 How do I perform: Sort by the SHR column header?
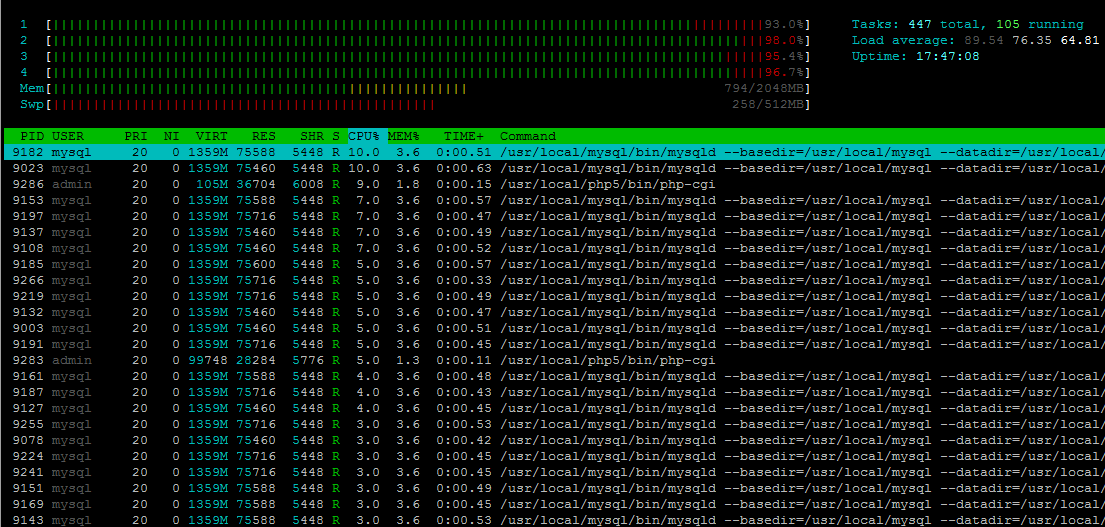[312, 136]
